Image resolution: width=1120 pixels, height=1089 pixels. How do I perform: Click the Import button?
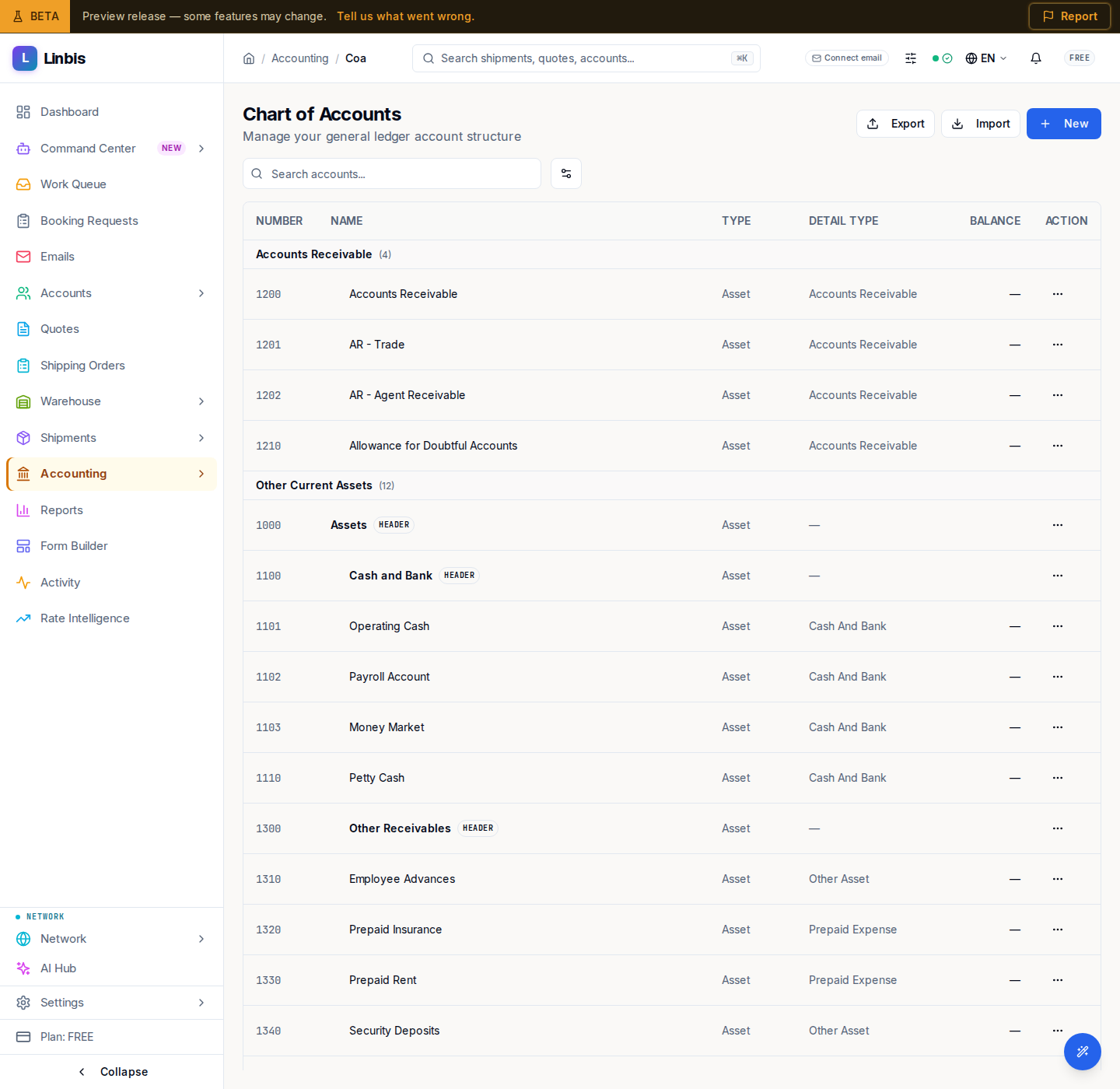click(981, 124)
